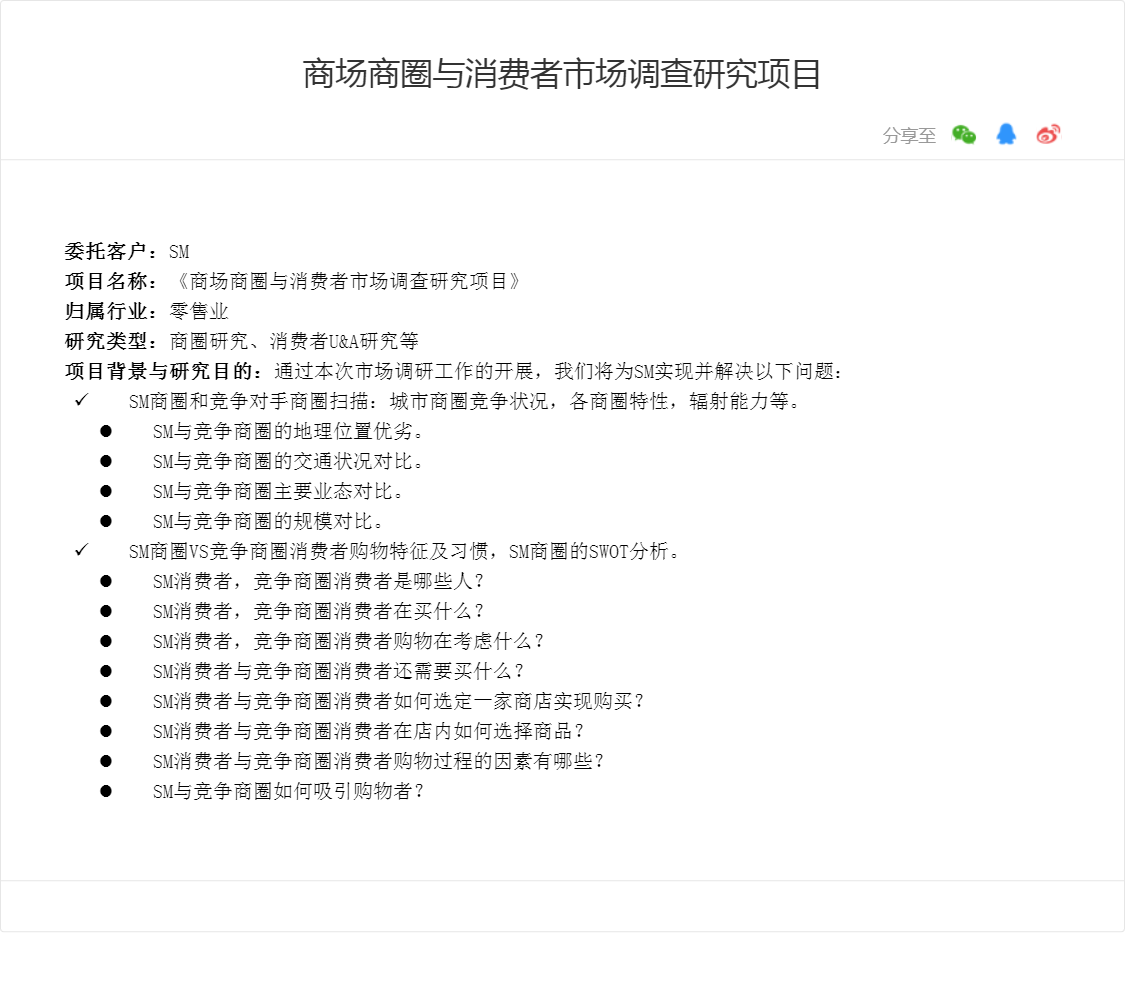Click the bullet 如何选定一家商店实现购买

(399, 702)
